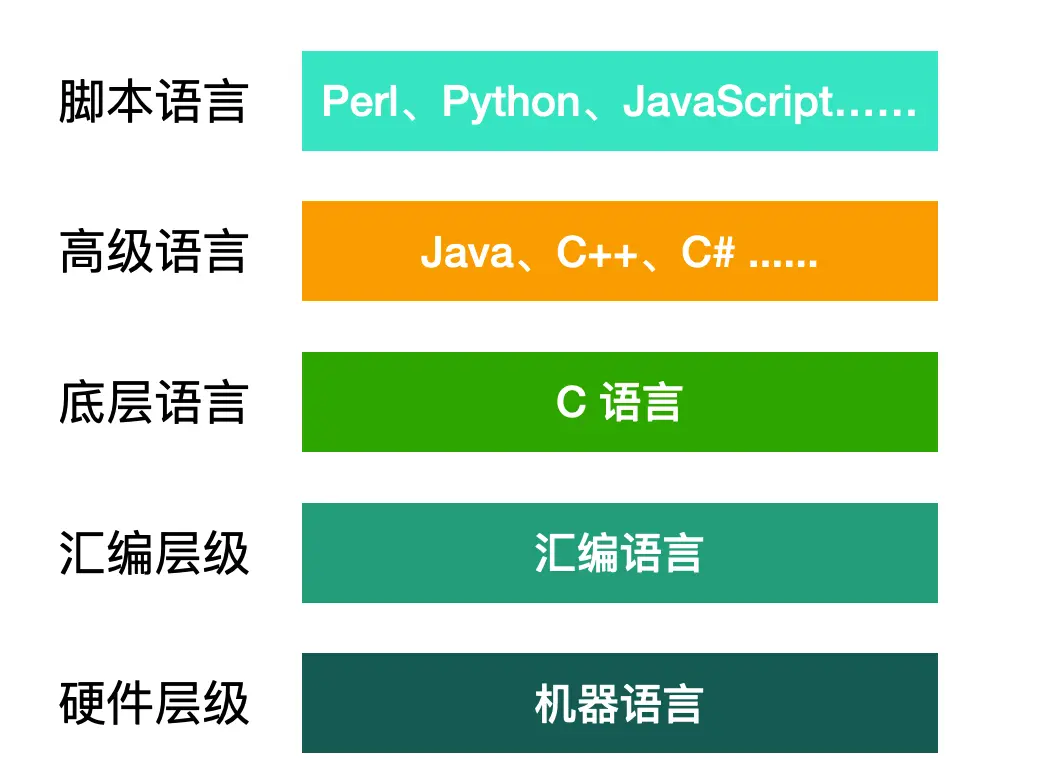Select the 底层语言 label
Image resolution: width=1040 pixels, height=784 pixels.
click(x=153, y=402)
